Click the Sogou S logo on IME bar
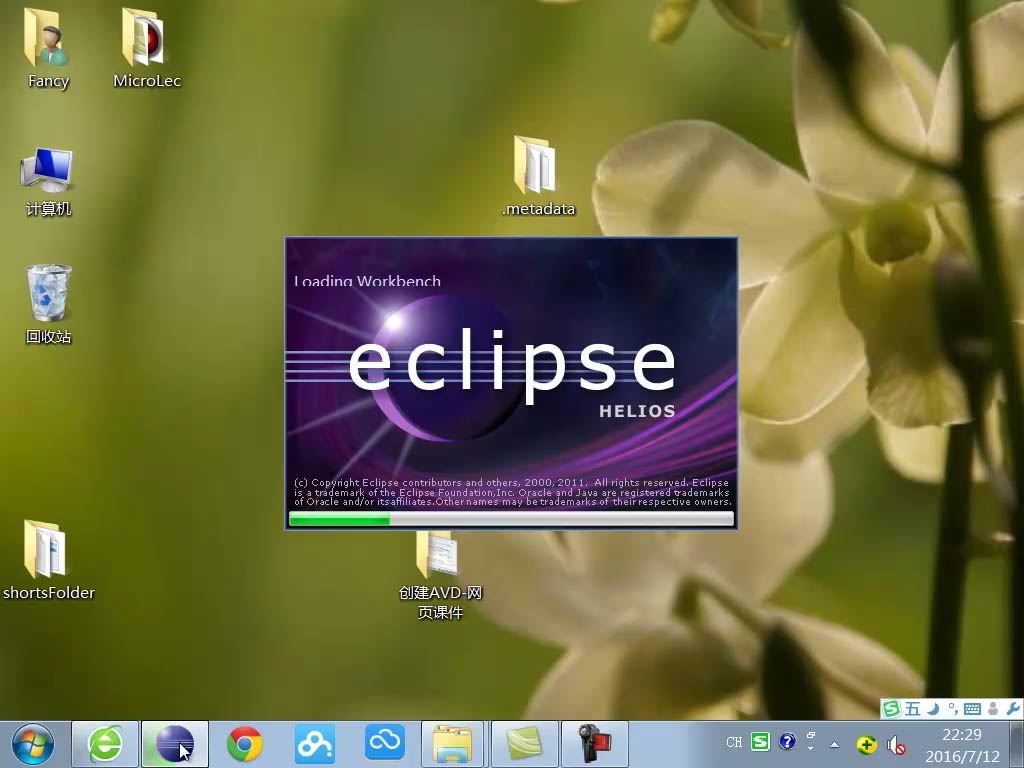 point(891,709)
